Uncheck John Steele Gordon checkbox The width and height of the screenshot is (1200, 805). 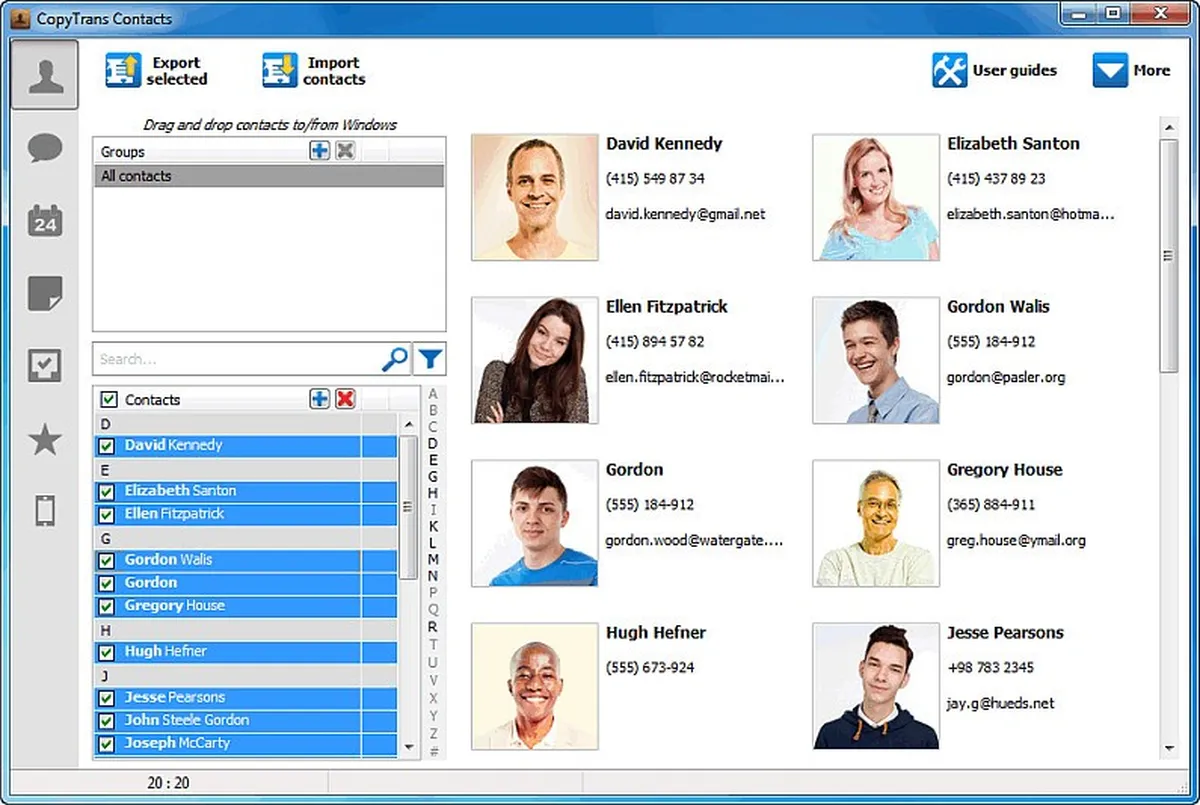[x=107, y=721]
